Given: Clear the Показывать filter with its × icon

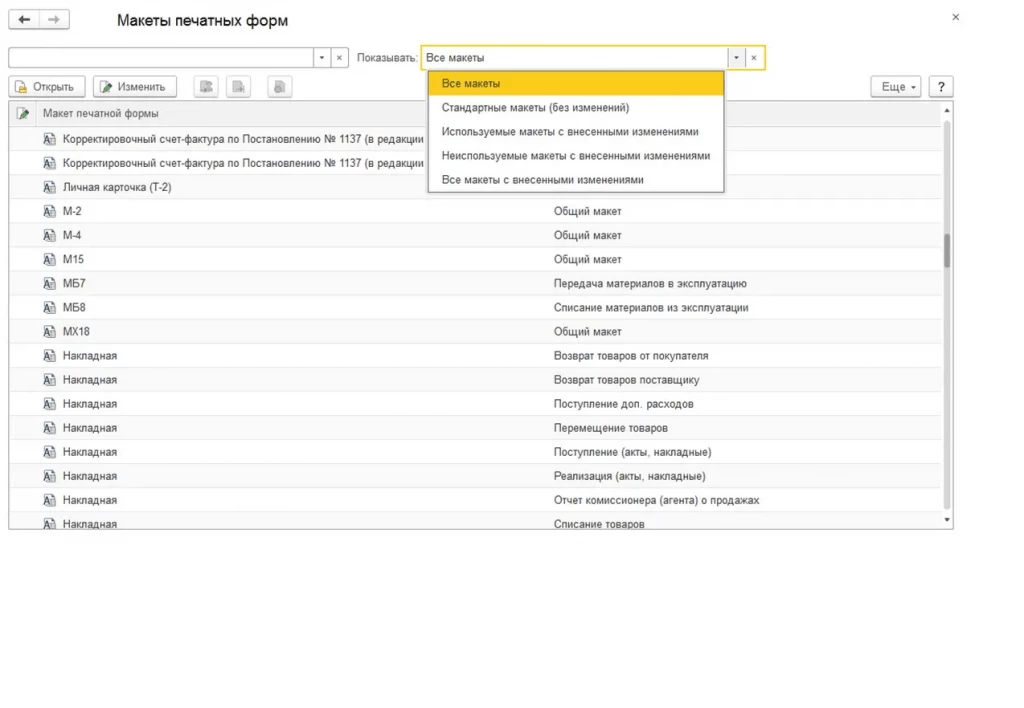Looking at the screenshot, I should pos(754,57).
